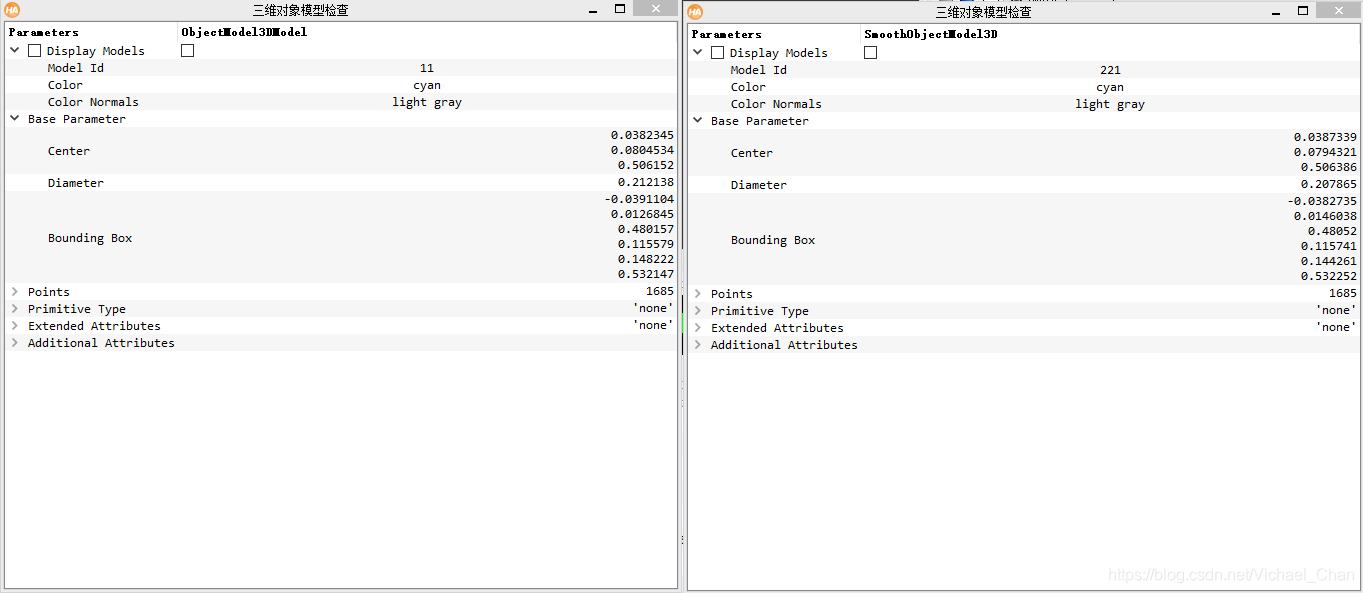The height and width of the screenshot is (593, 1363).
Task: Click the Center label in left window
Action: coord(68,151)
